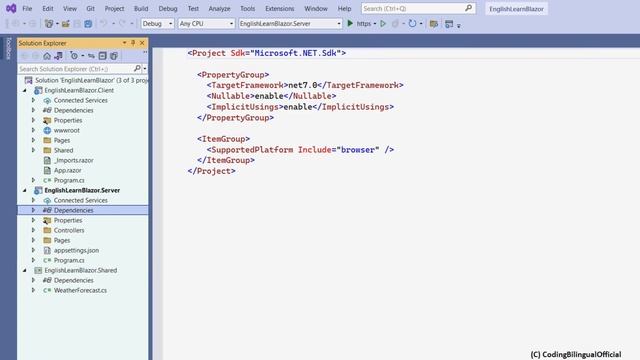Image resolution: width=640 pixels, height=360 pixels.
Task: Open the https launch profile dropdown arrow
Action: pos(375,24)
